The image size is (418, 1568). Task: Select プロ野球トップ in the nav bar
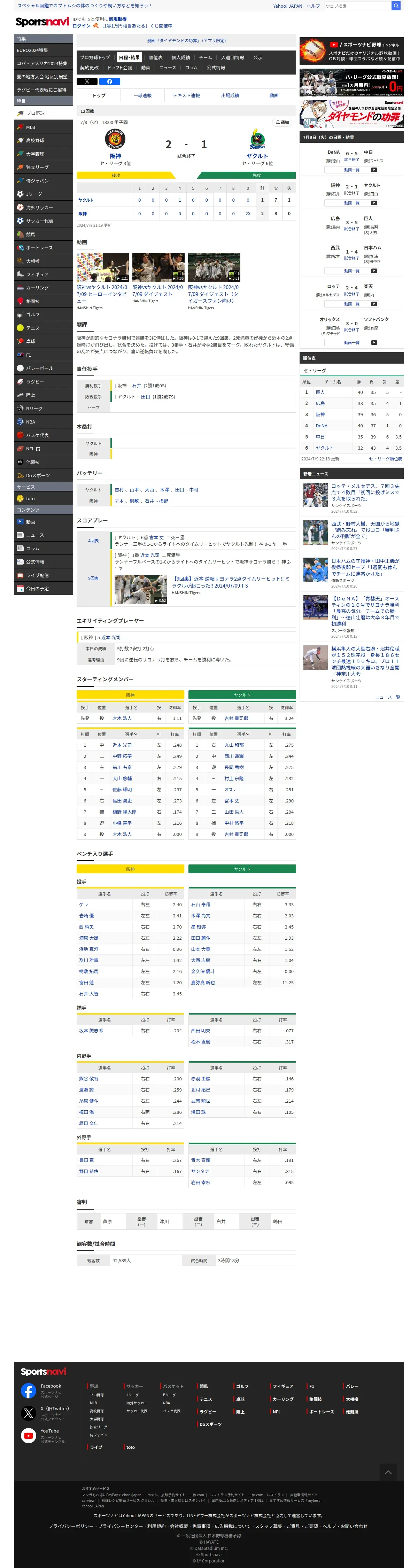pos(95,58)
